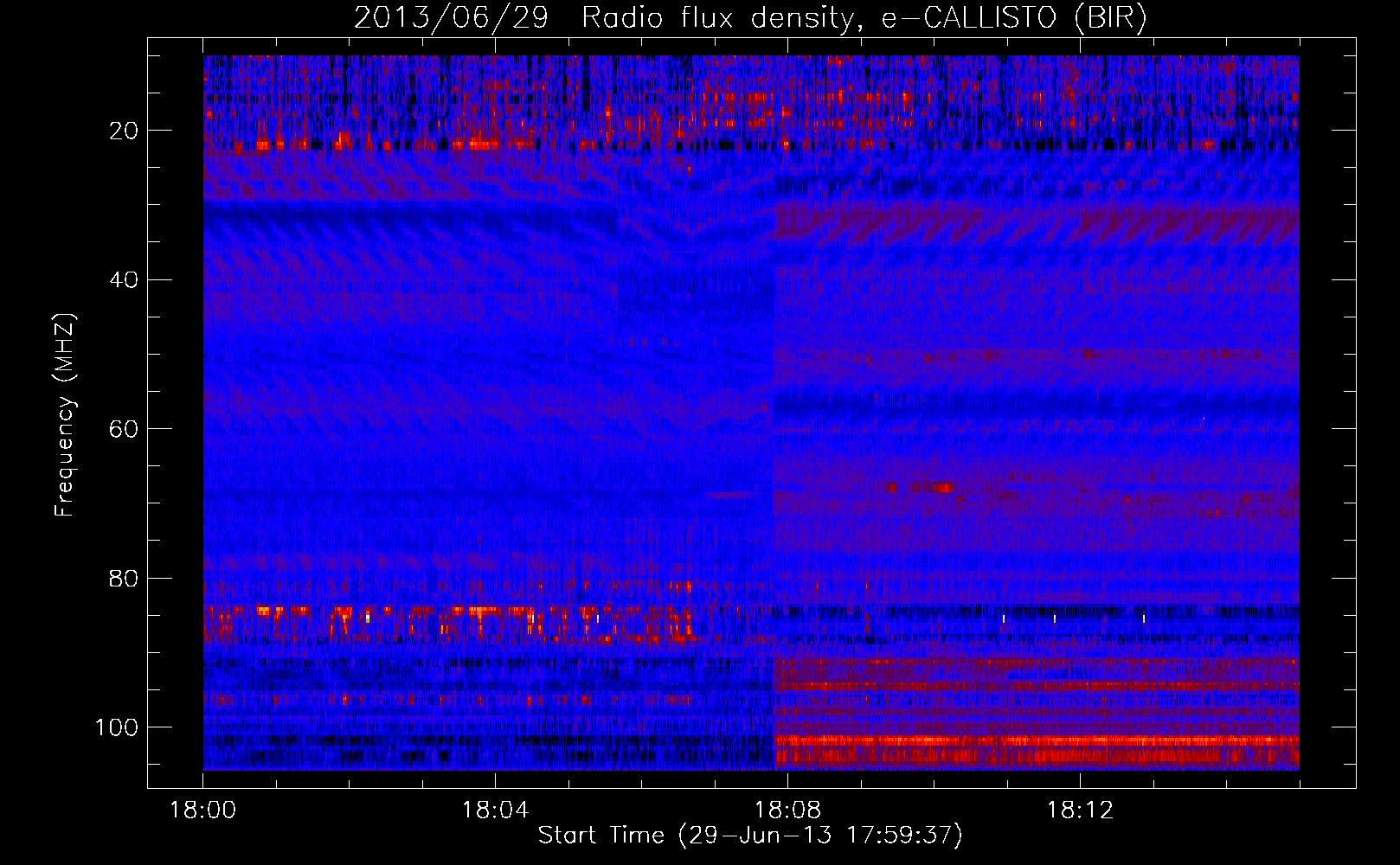
Task: Click the 18:08 time tick label
Action: 787,811
